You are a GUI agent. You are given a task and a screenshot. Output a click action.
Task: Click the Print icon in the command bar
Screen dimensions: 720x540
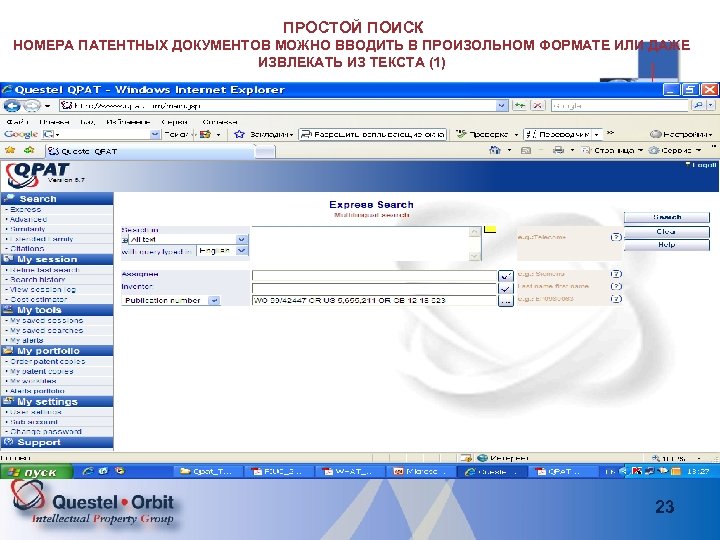coord(558,150)
